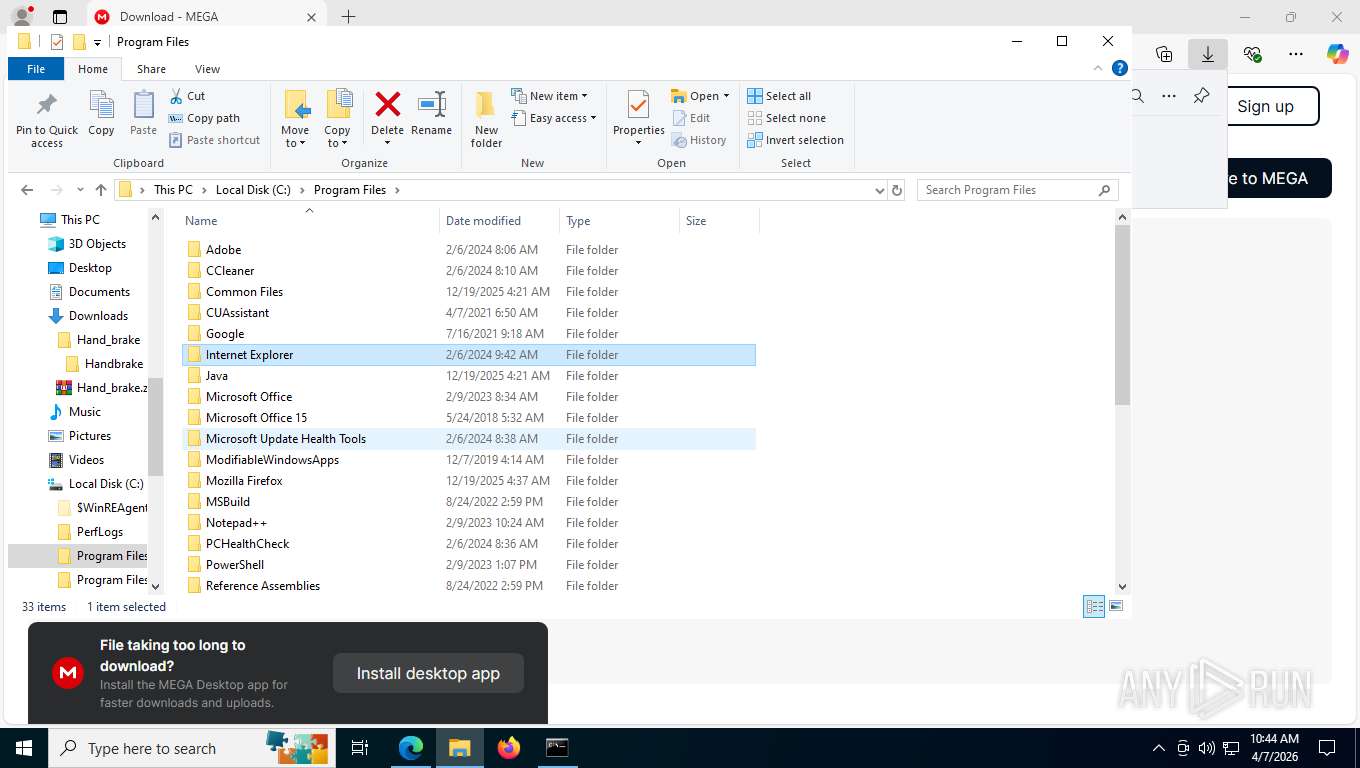Switch to the Home ribbon tab
The height and width of the screenshot is (768, 1360).
[93, 69]
